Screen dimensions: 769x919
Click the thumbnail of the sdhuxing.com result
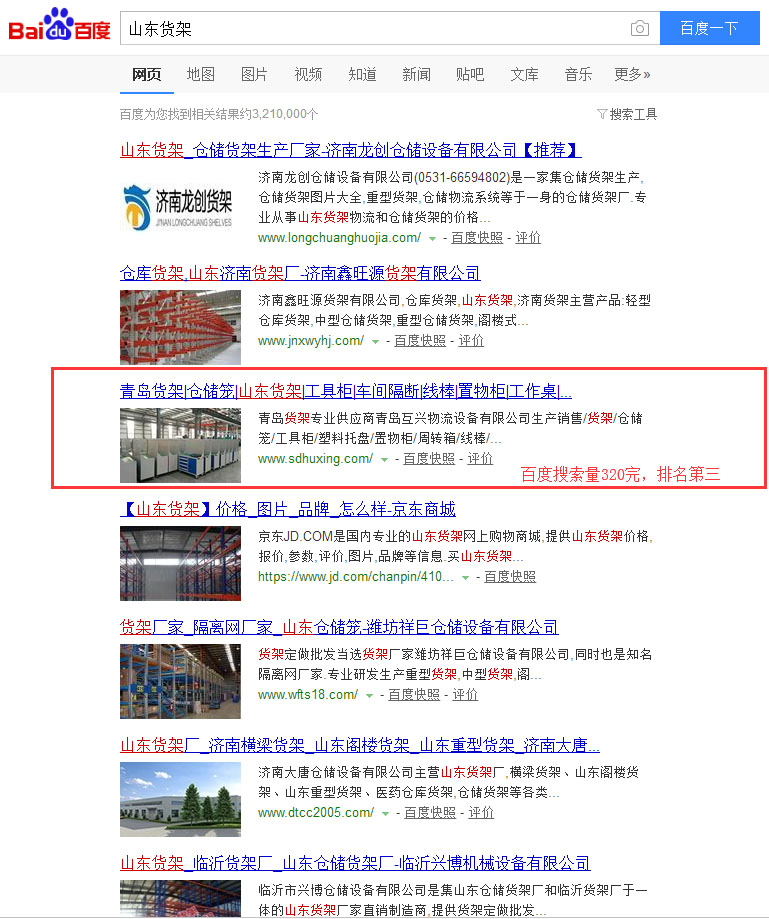[180, 445]
